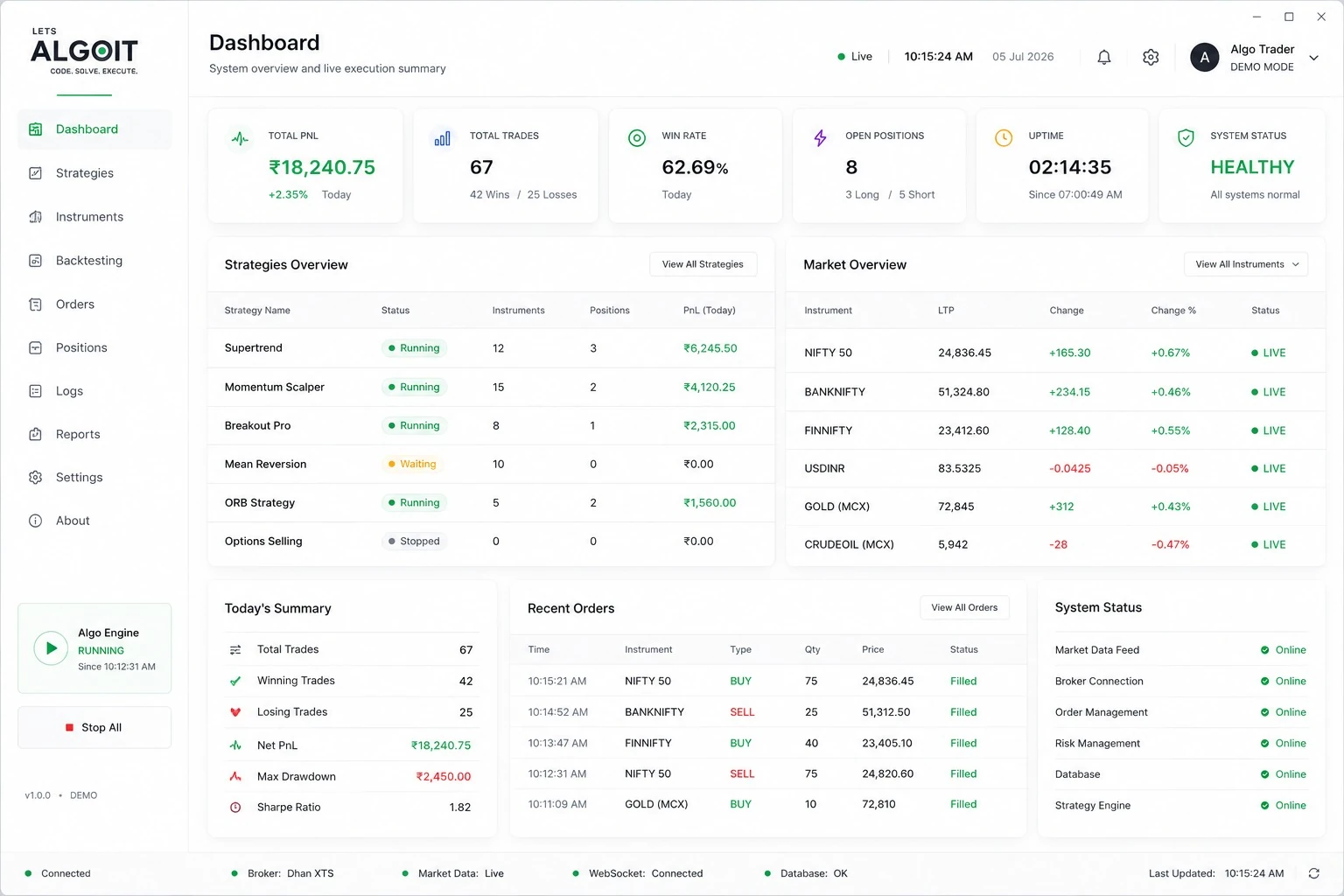
Task: Click the user avatar A
Action: [x=1205, y=58]
